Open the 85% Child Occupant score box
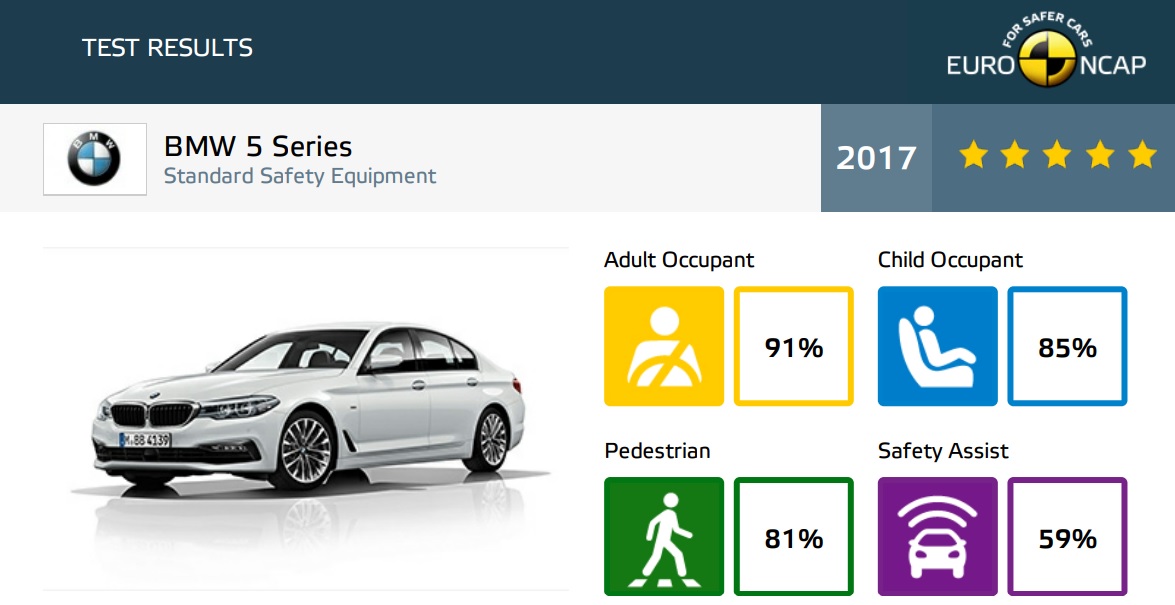The height and width of the screenshot is (605, 1175). (x=1067, y=346)
